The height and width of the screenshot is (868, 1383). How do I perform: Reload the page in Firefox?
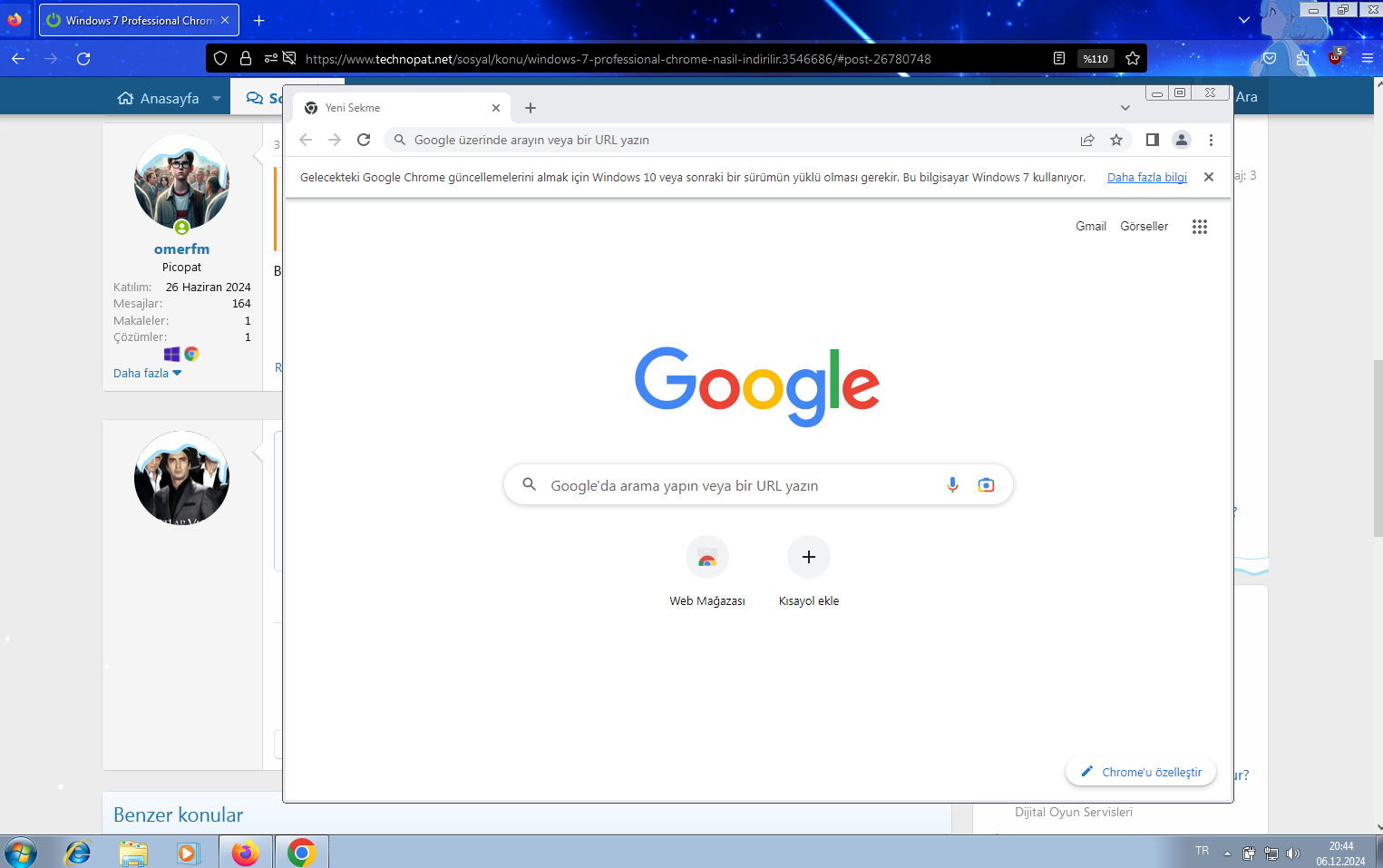(x=83, y=58)
